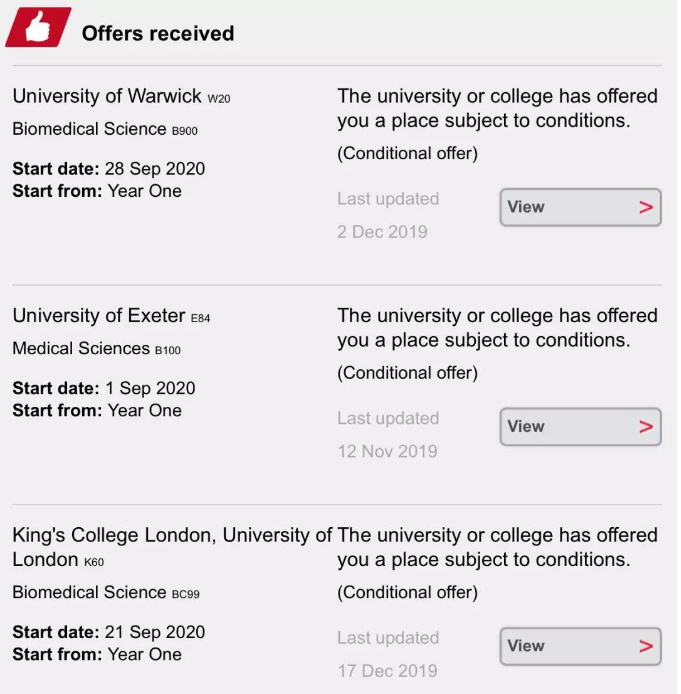Select the King's College London K60 title
Image resolution: width=681 pixels, height=694 pixels.
point(172,547)
